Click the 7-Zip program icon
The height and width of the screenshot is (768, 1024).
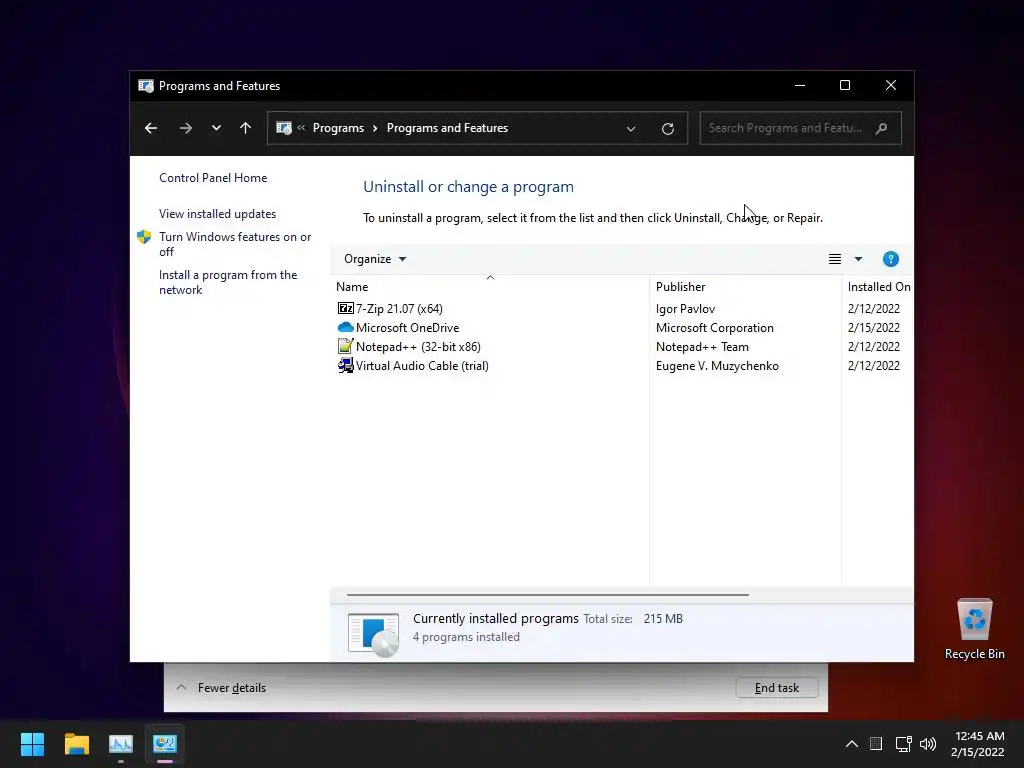345,308
